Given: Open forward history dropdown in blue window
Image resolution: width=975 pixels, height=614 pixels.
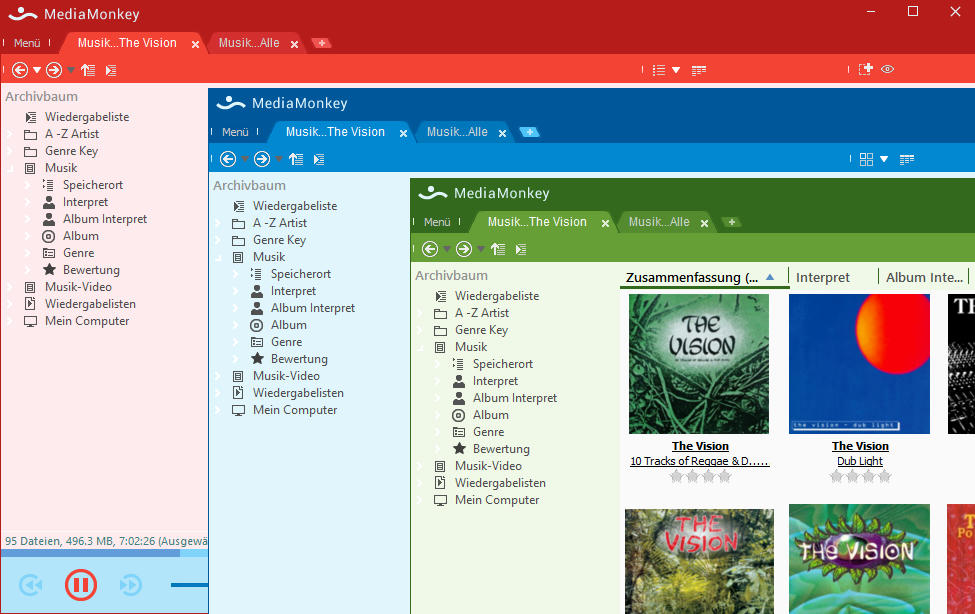Looking at the screenshot, I should click(279, 159).
